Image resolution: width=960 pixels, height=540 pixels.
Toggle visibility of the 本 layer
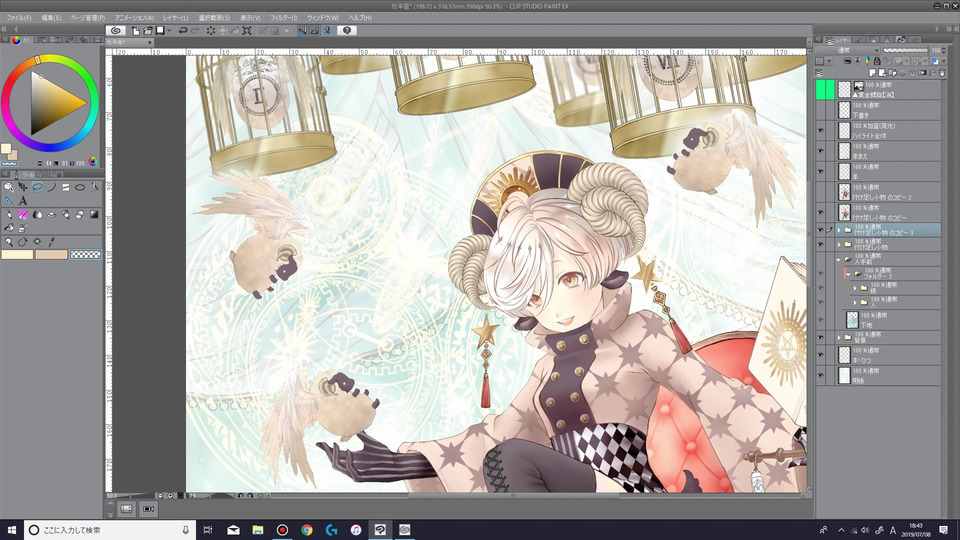tap(820, 171)
